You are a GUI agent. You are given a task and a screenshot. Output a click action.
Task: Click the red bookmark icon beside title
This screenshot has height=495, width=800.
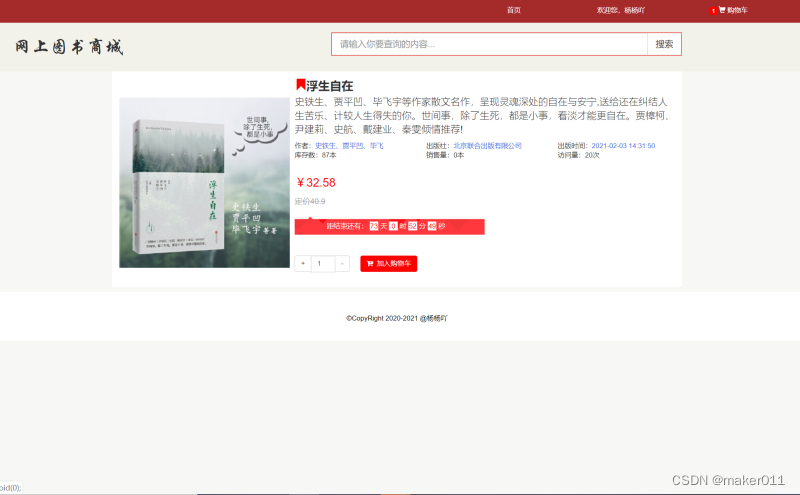tap(301, 84)
